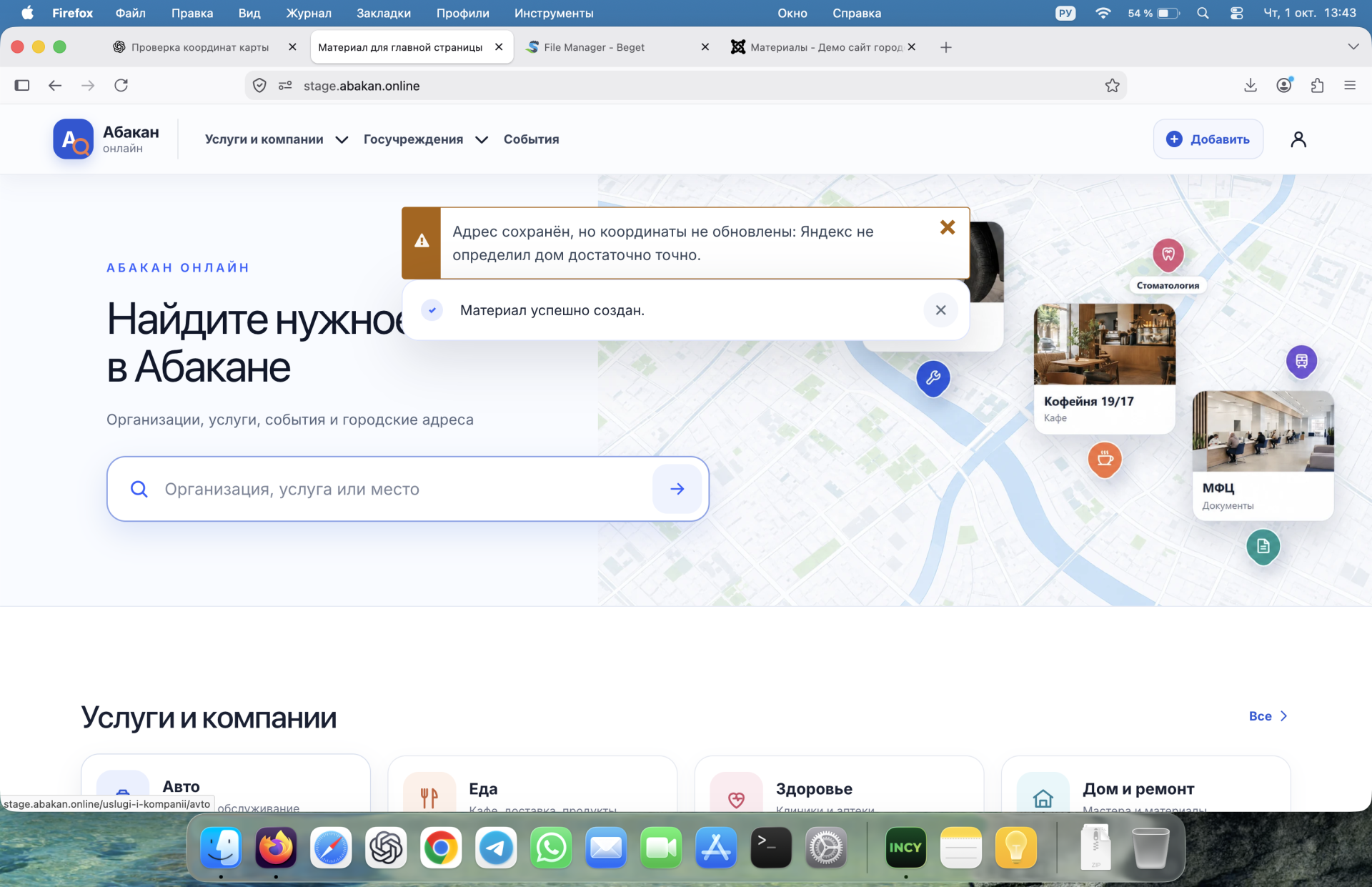Open the 'Еда' category card

[x=532, y=783]
